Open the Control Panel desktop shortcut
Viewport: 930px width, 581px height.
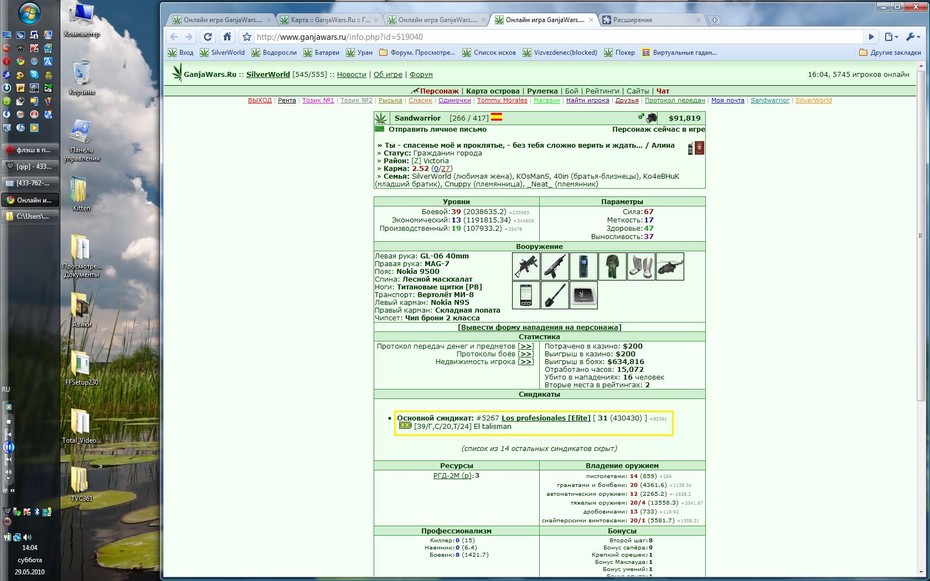pos(82,141)
